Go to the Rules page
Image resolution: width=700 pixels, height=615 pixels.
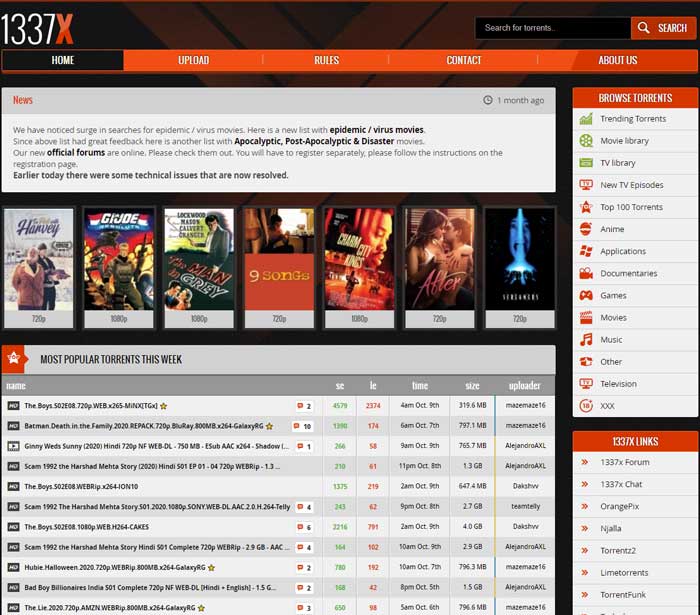(x=326, y=60)
